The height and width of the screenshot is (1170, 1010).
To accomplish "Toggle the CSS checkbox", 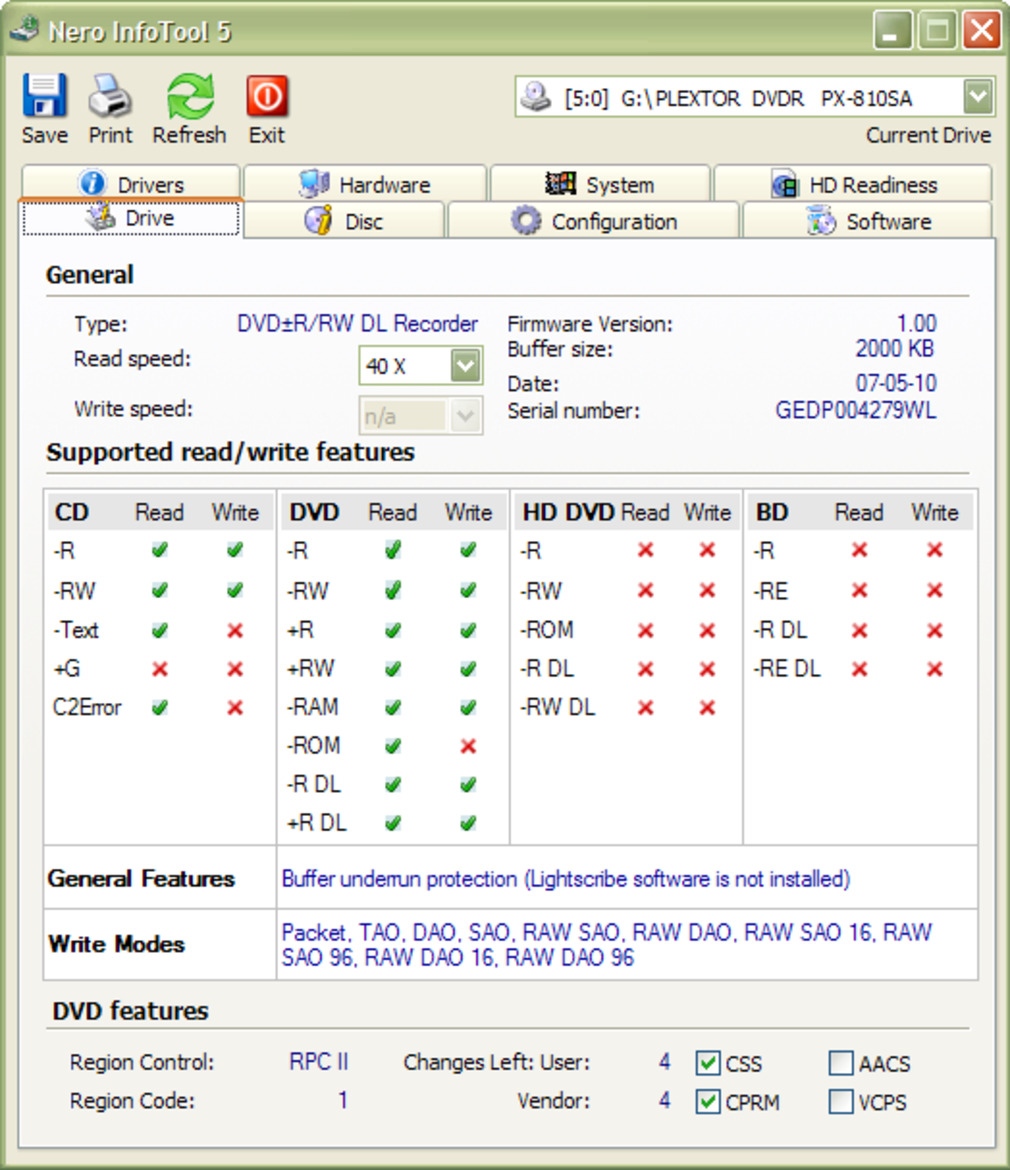I will tap(707, 1063).
